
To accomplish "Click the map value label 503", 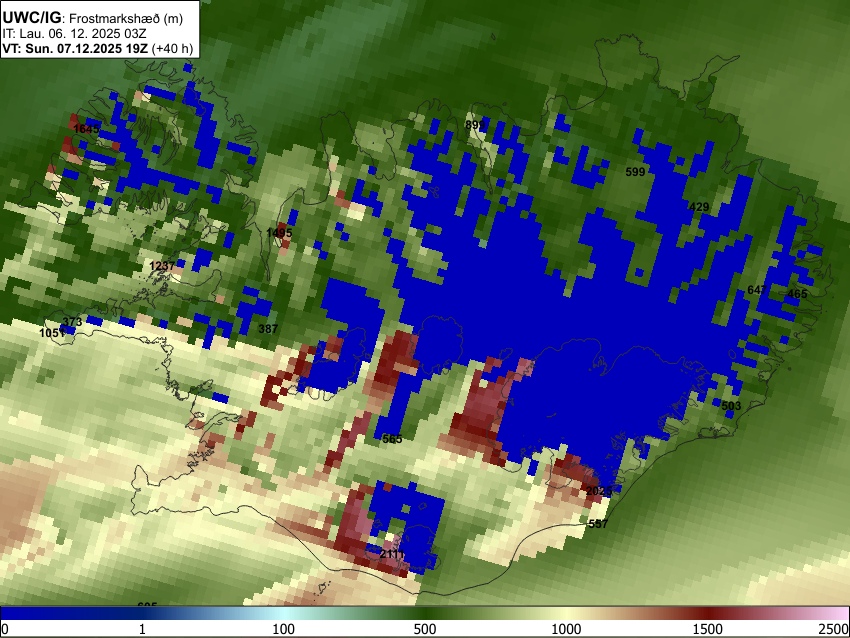I will [x=731, y=406].
